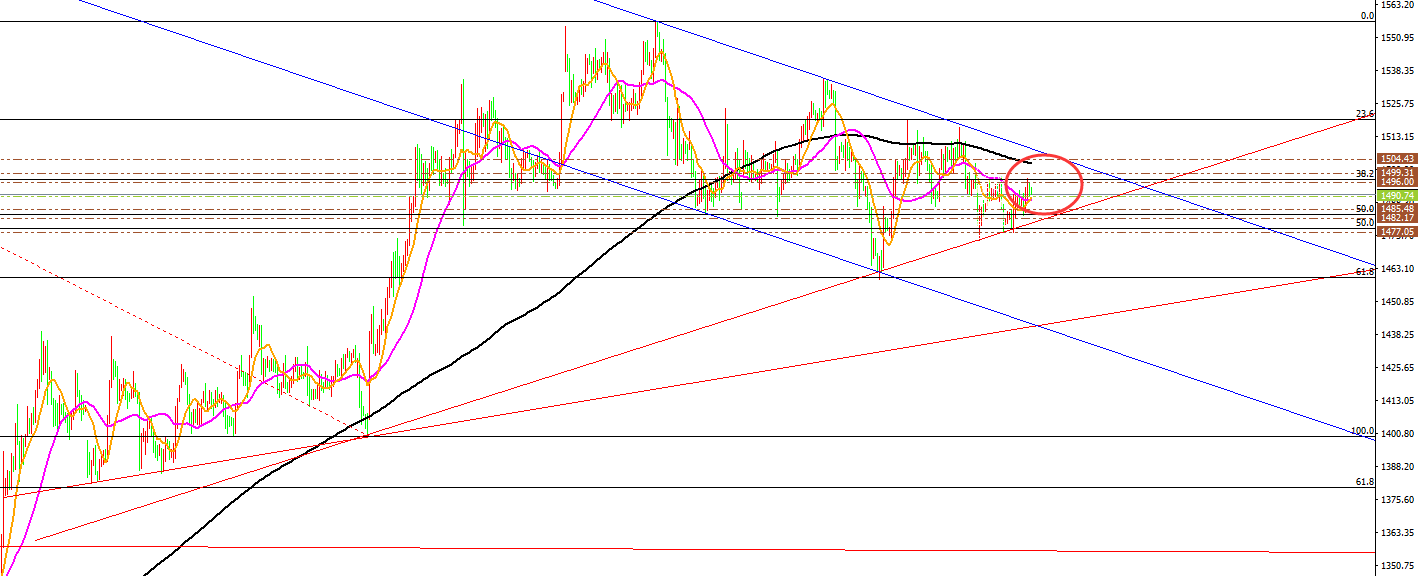Click the 1513.15 price scale value
This screenshot has width=1418, height=576.
pyautogui.click(x=1398, y=137)
